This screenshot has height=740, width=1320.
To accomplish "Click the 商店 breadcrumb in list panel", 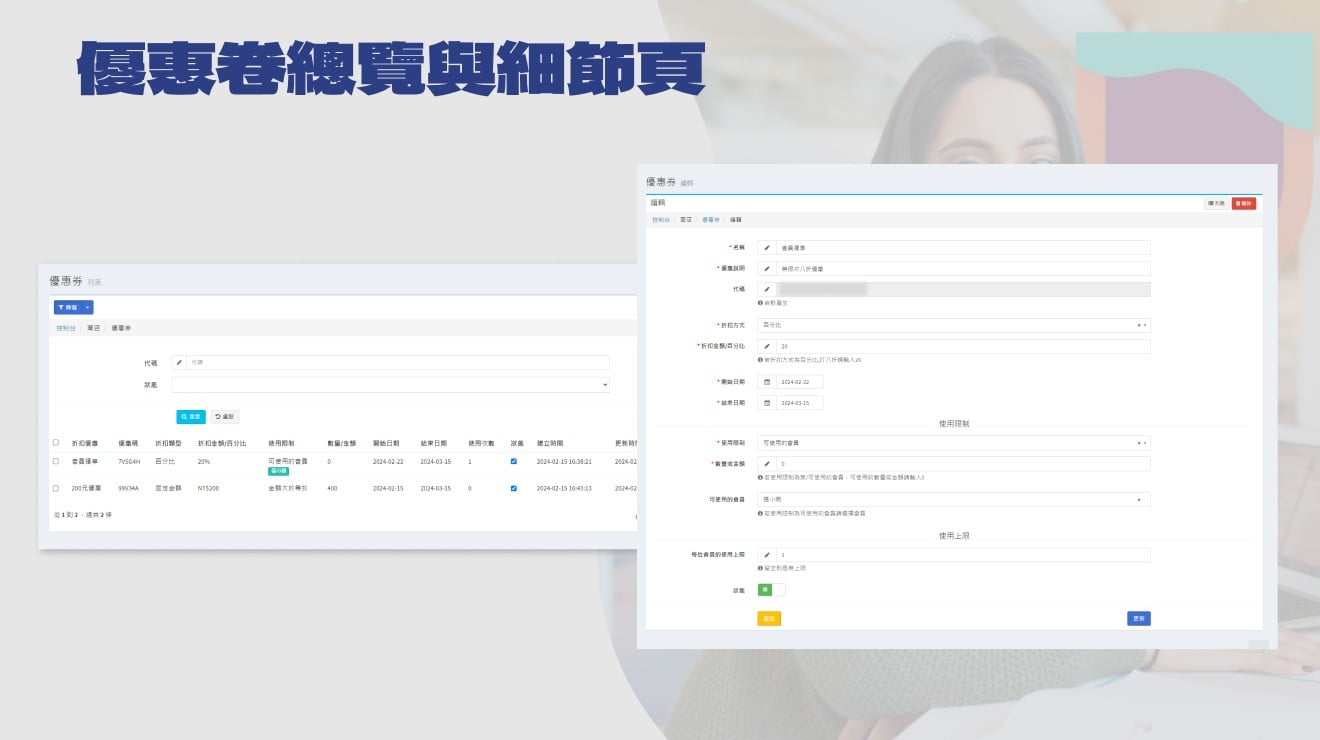I will pos(93,328).
